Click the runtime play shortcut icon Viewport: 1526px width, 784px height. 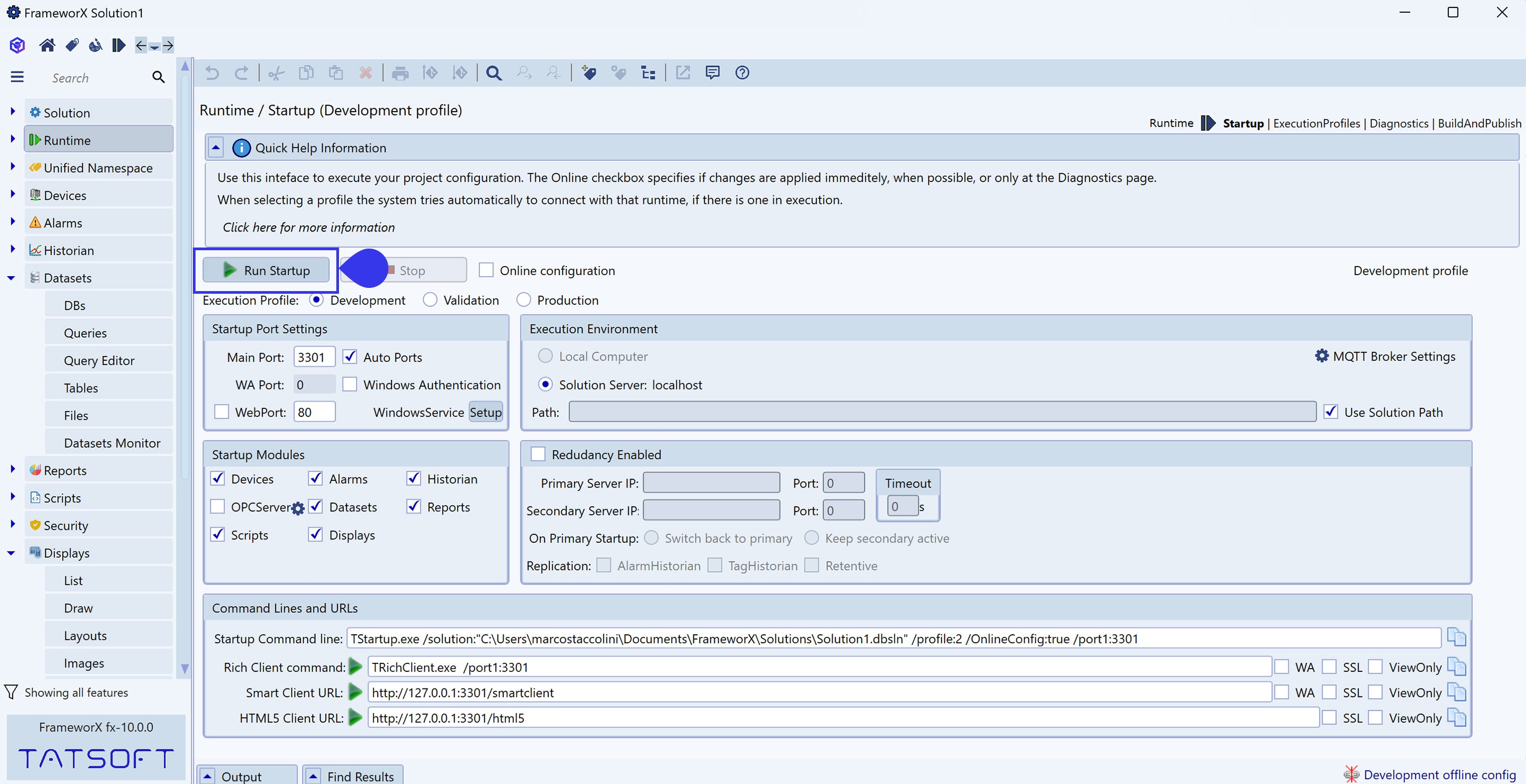pos(118,45)
